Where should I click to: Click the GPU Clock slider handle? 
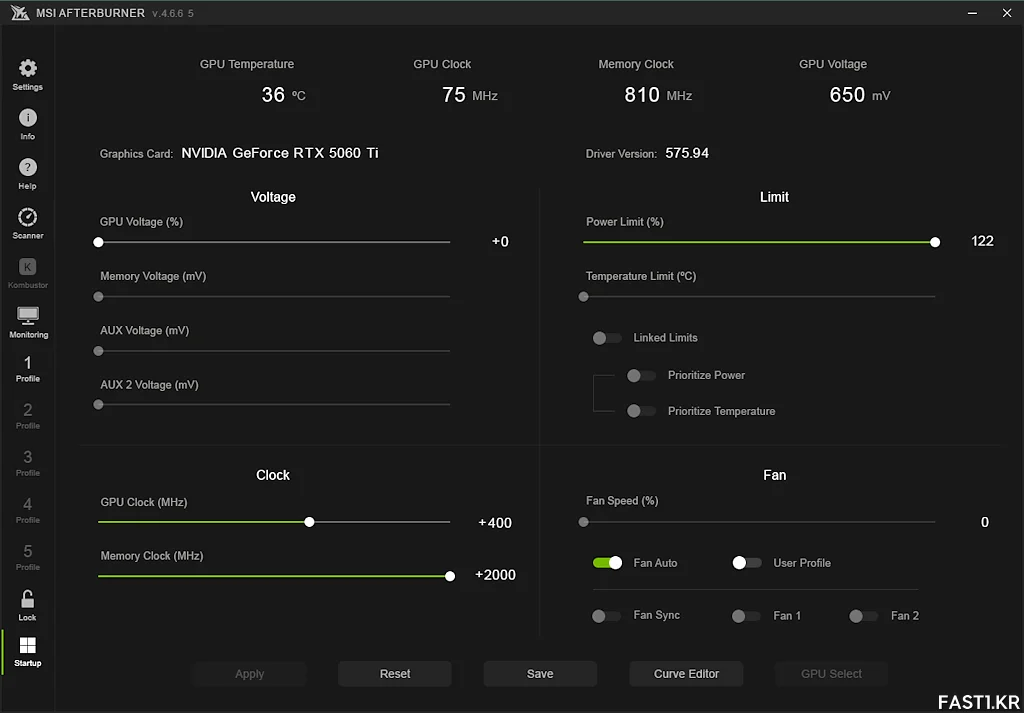tap(310, 522)
